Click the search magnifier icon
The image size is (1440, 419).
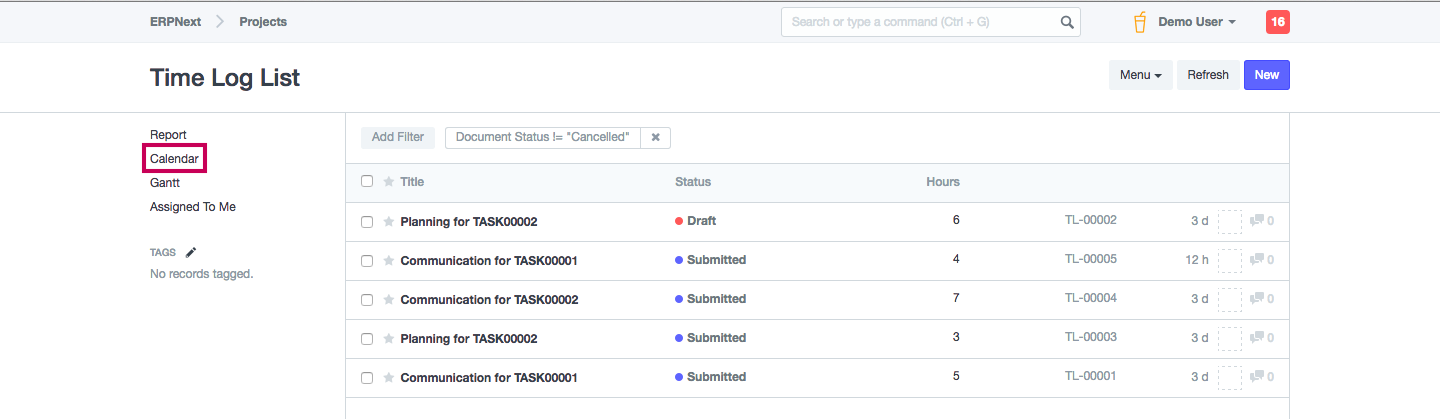point(1067,22)
